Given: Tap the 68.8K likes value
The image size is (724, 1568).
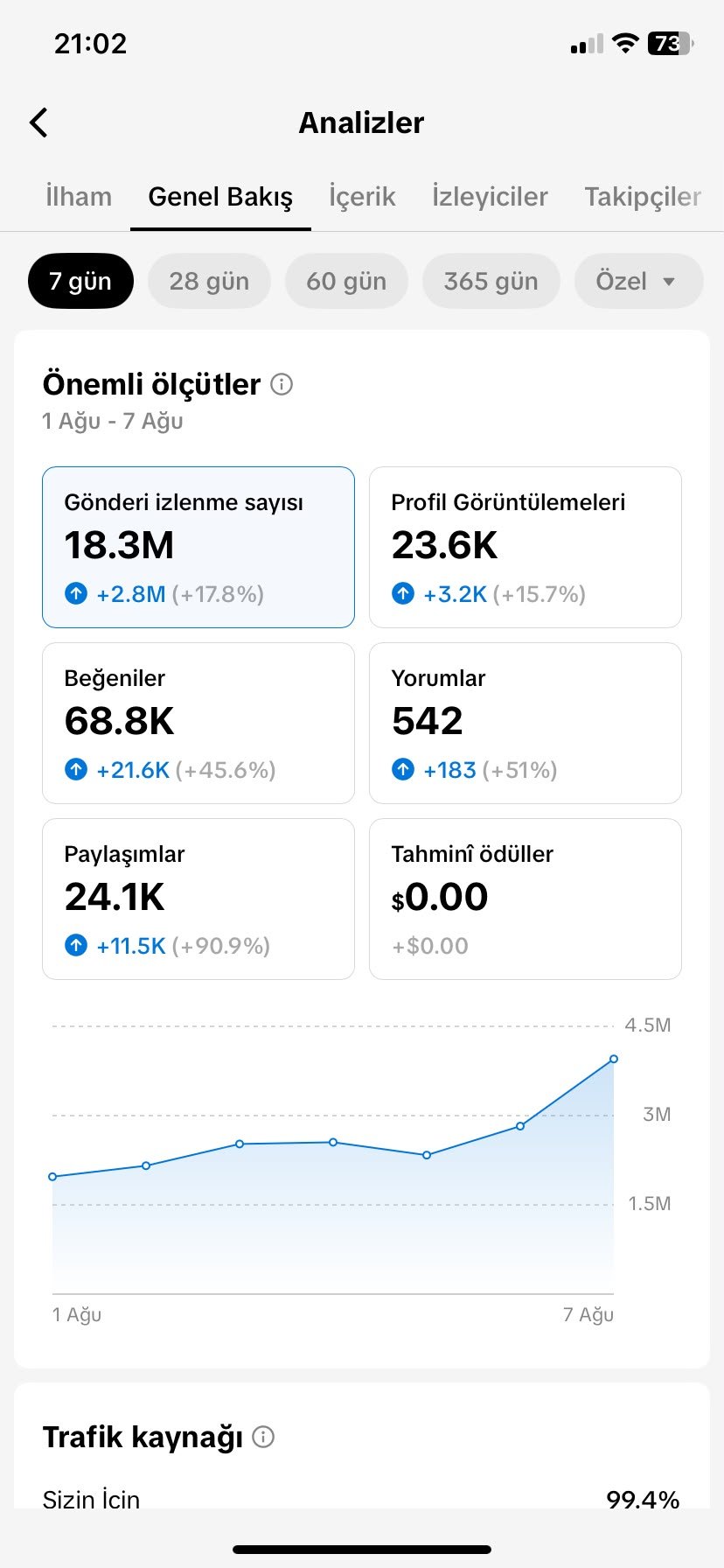Looking at the screenshot, I should [120, 721].
